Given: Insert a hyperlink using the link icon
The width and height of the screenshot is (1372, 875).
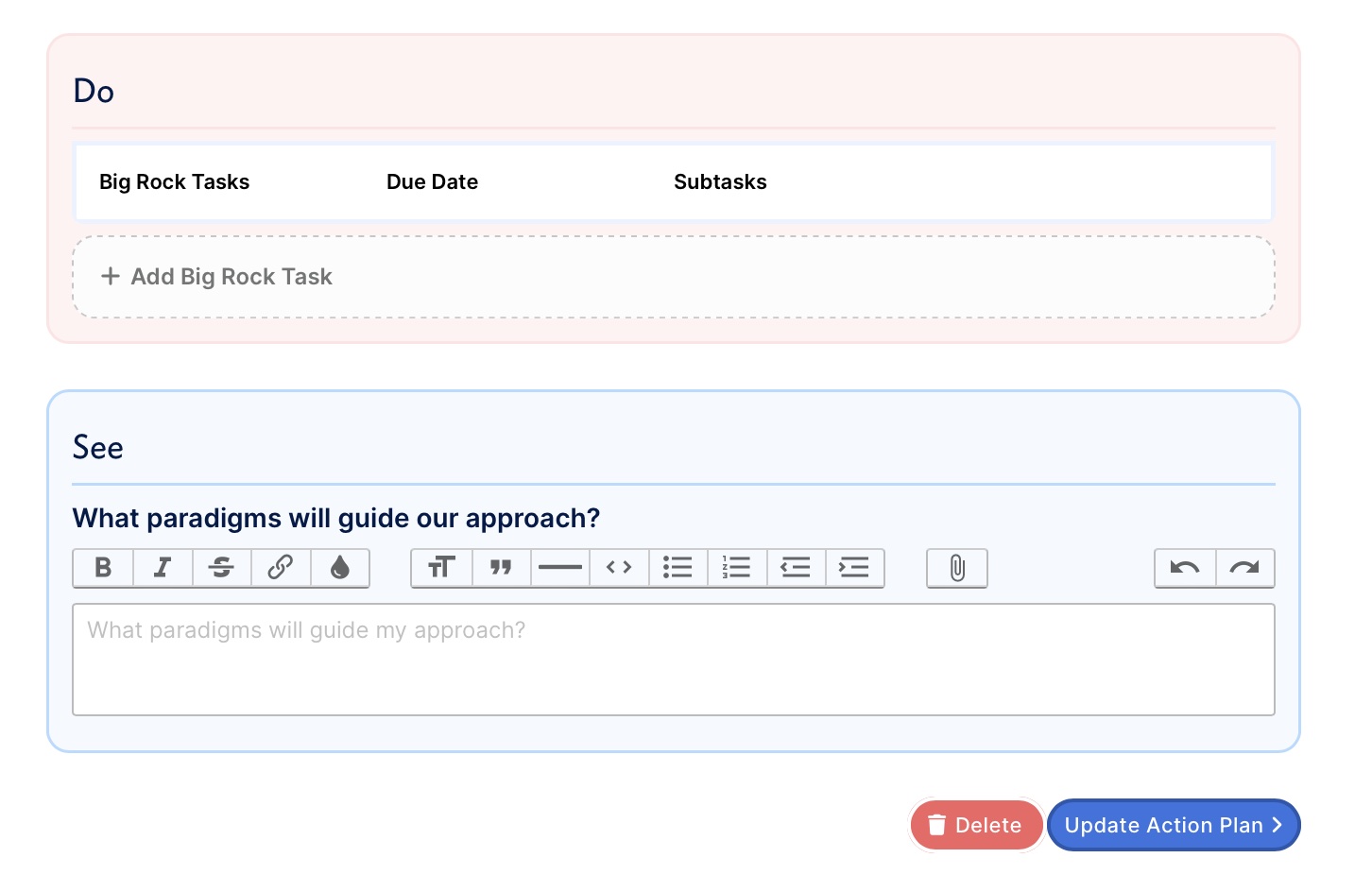Looking at the screenshot, I should pyautogui.click(x=281, y=568).
